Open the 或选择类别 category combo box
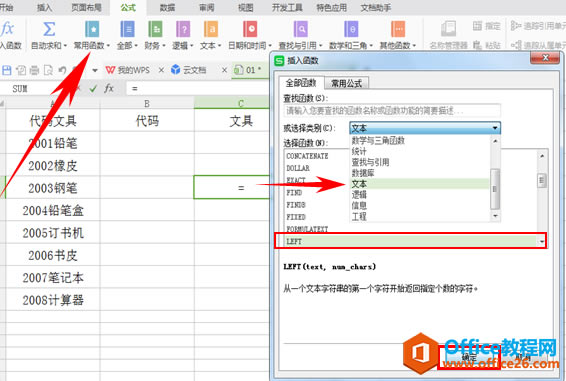The width and height of the screenshot is (566, 381). 425,128
